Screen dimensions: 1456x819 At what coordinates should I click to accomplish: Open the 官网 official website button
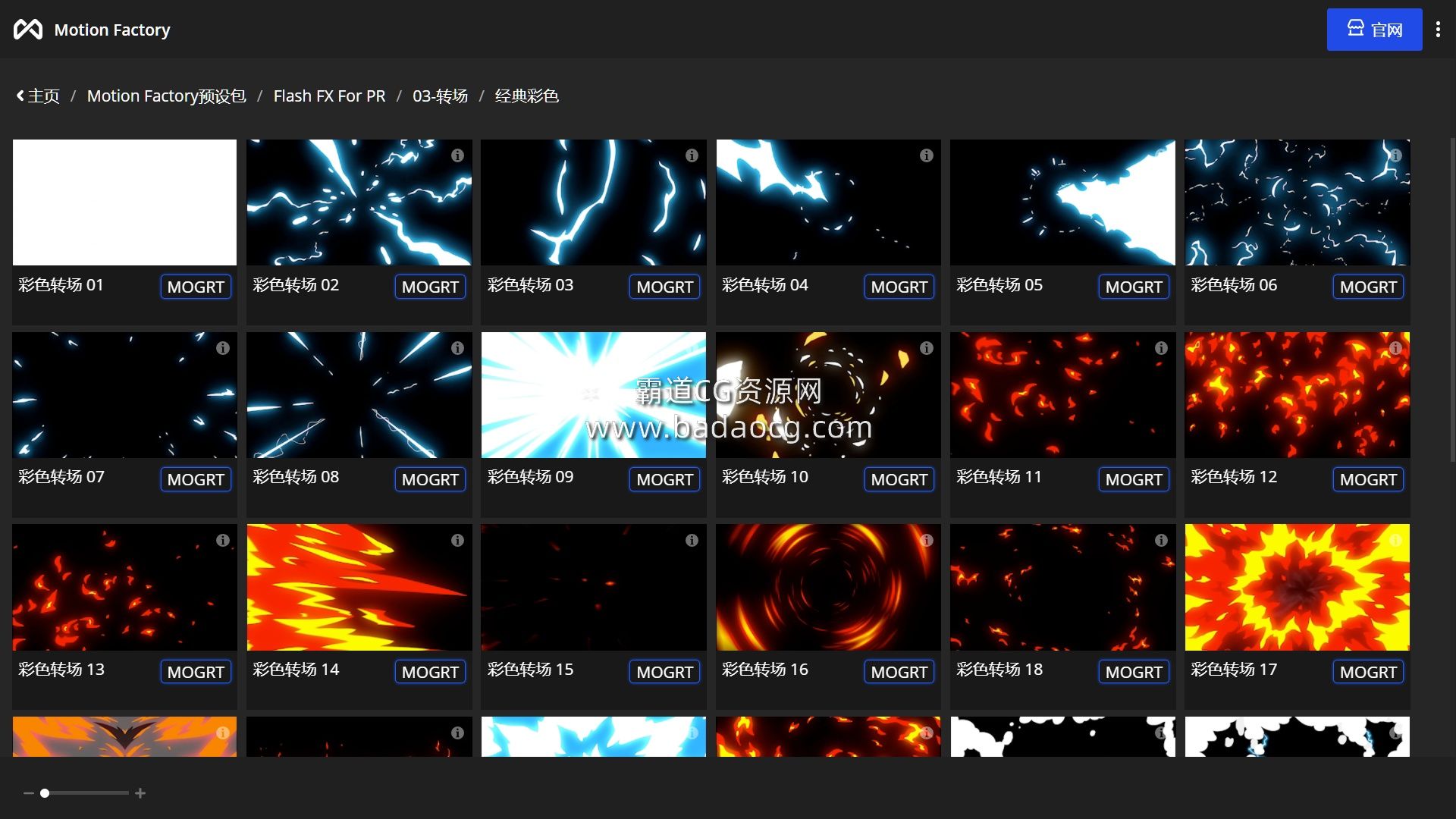click(x=1374, y=30)
